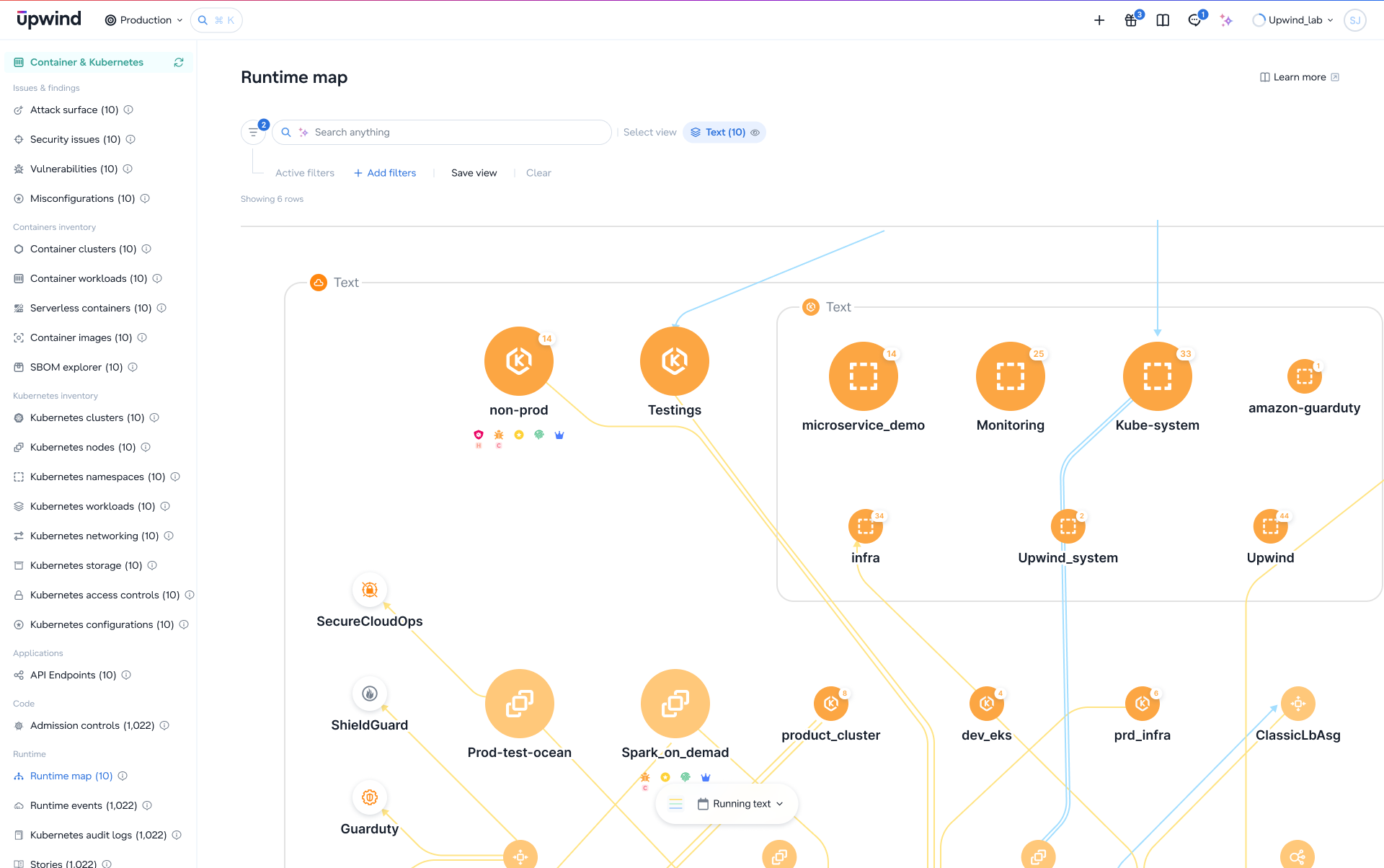Open the filter options icon button
The image size is (1384, 868).
tap(253, 133)
